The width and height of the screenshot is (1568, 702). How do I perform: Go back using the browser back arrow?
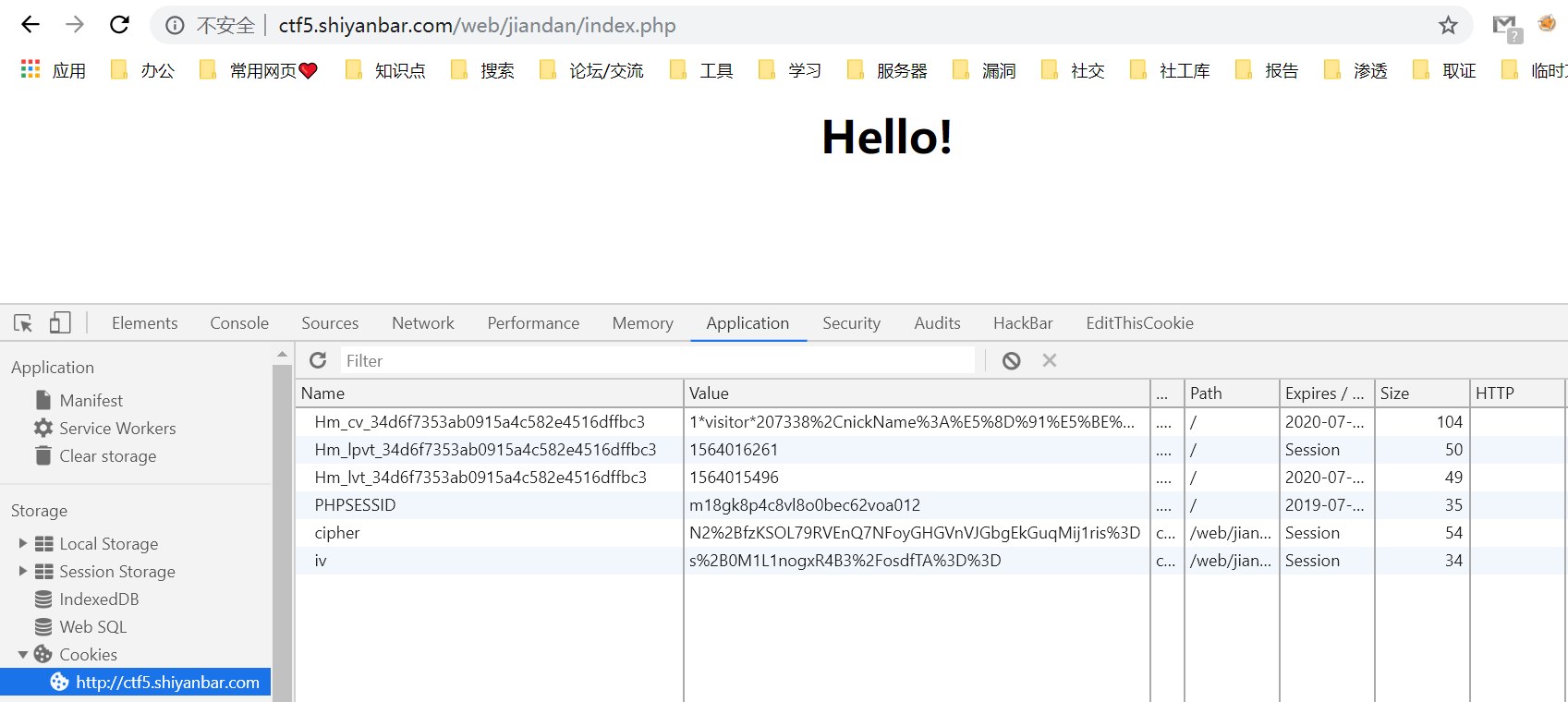coord(30,25)
